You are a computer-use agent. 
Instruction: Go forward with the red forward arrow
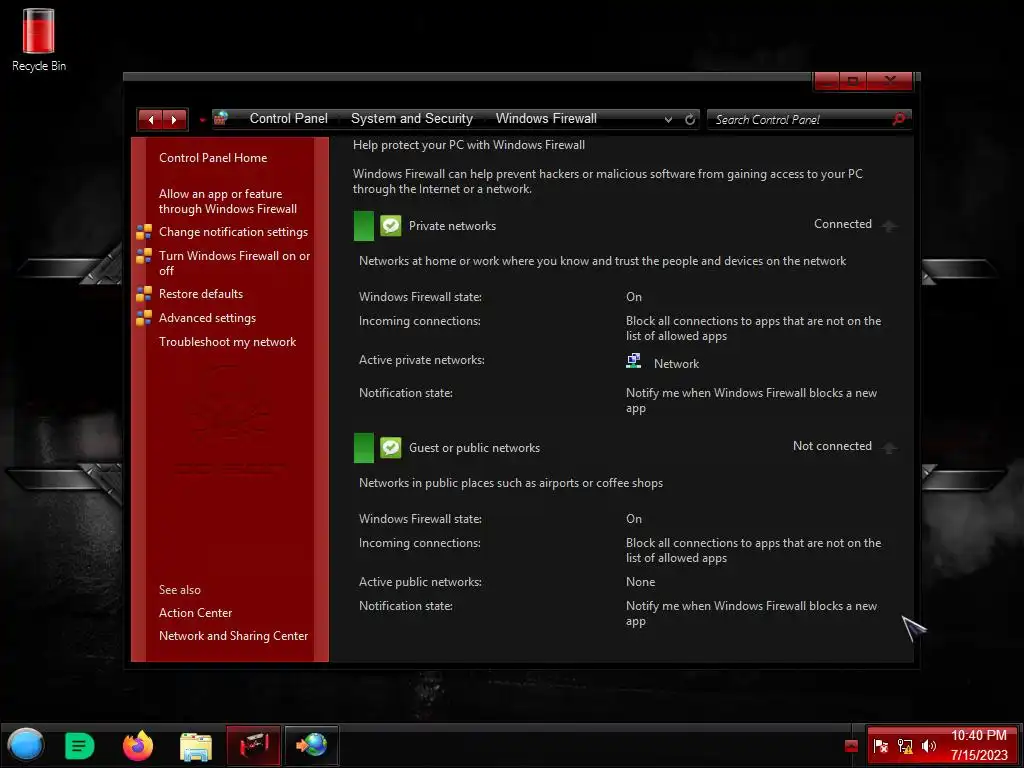coord(174,120)
